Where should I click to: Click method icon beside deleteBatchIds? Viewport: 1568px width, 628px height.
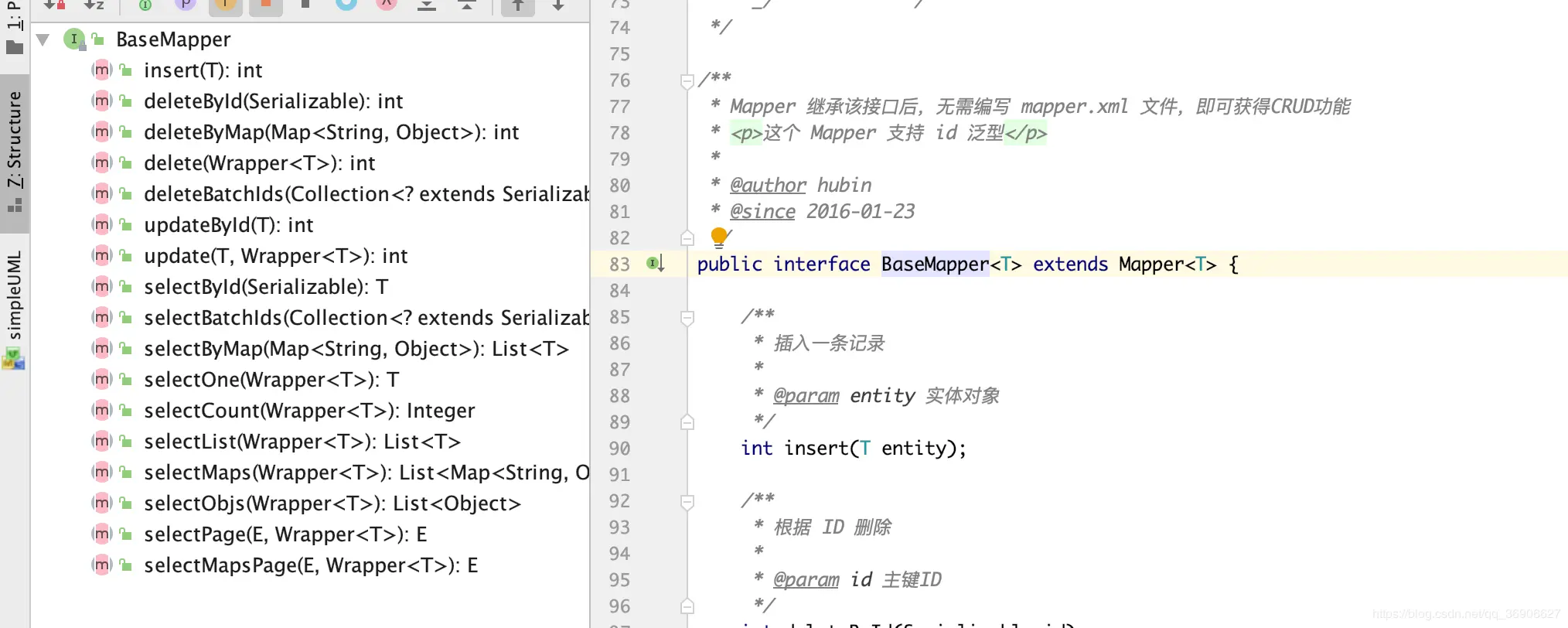pos(101,194)
